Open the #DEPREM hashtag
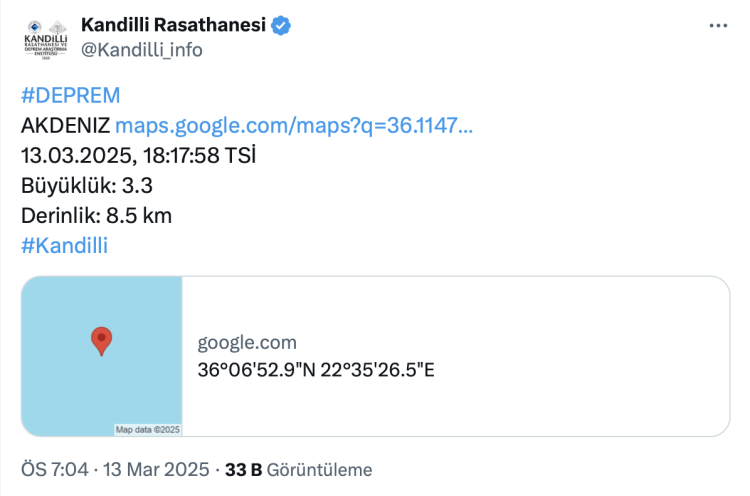The height and width of the screenshot is (496, 750). pos(70,96)
